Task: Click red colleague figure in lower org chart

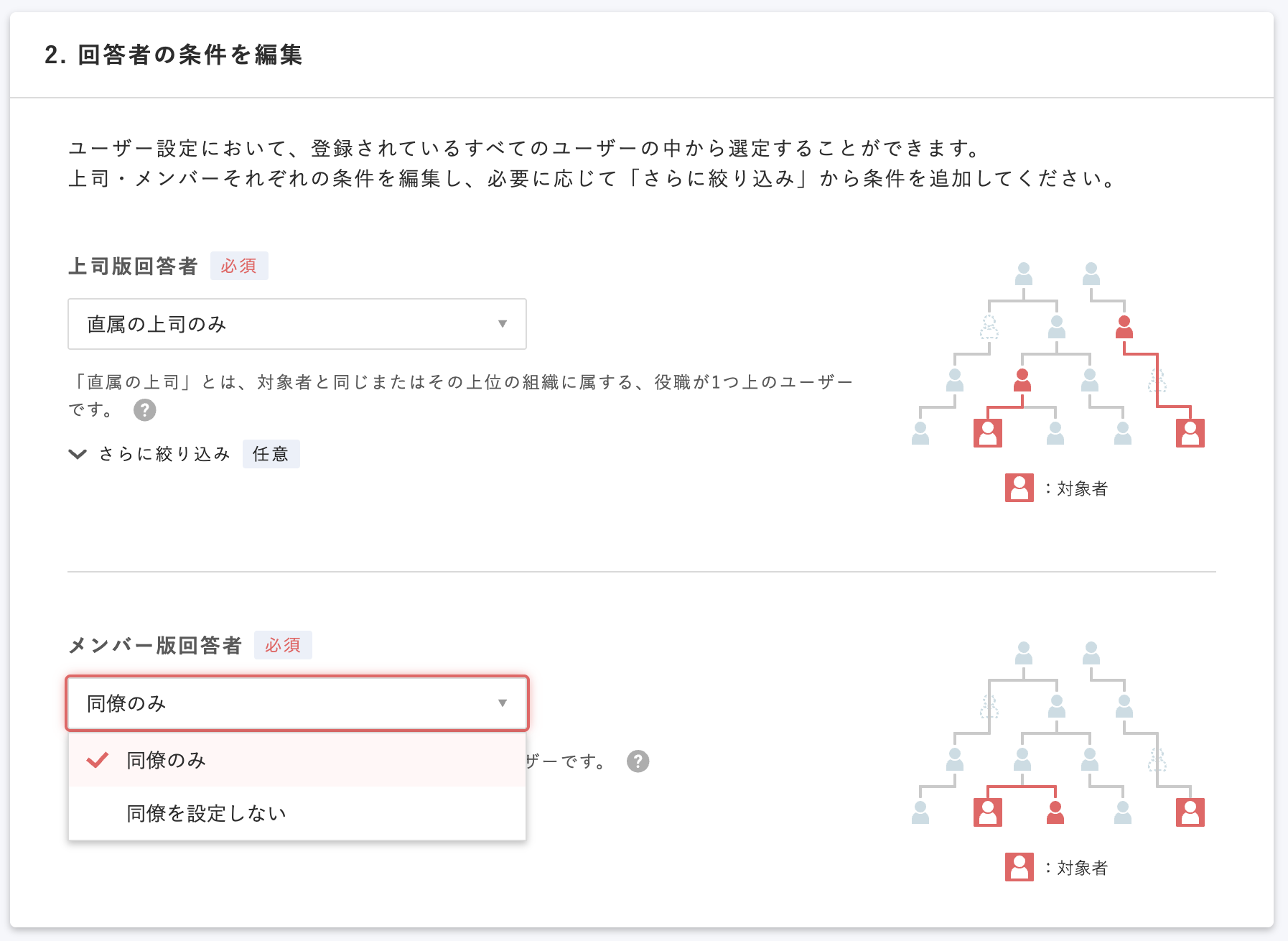Action: click(1055, 812)
